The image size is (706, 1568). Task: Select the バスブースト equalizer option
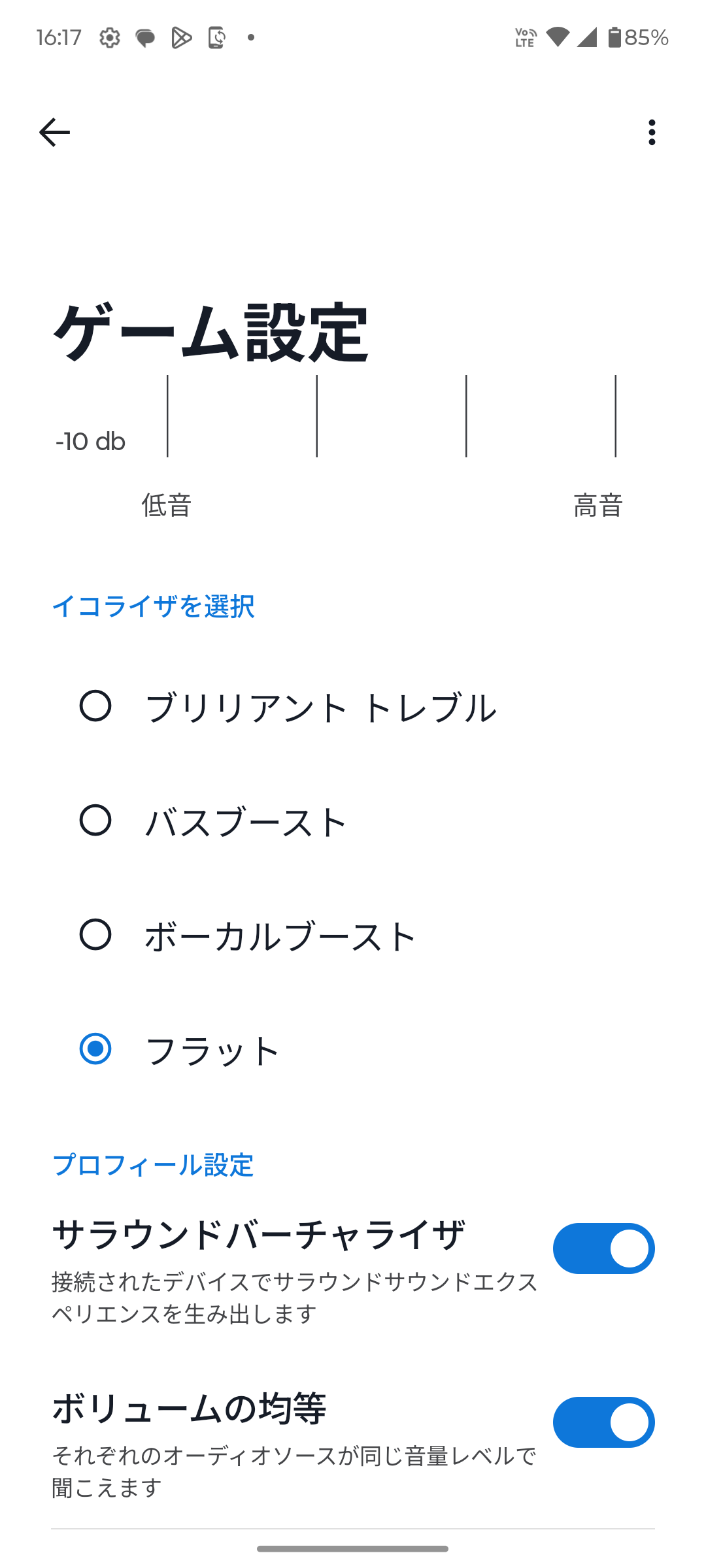tap(95, 821)
